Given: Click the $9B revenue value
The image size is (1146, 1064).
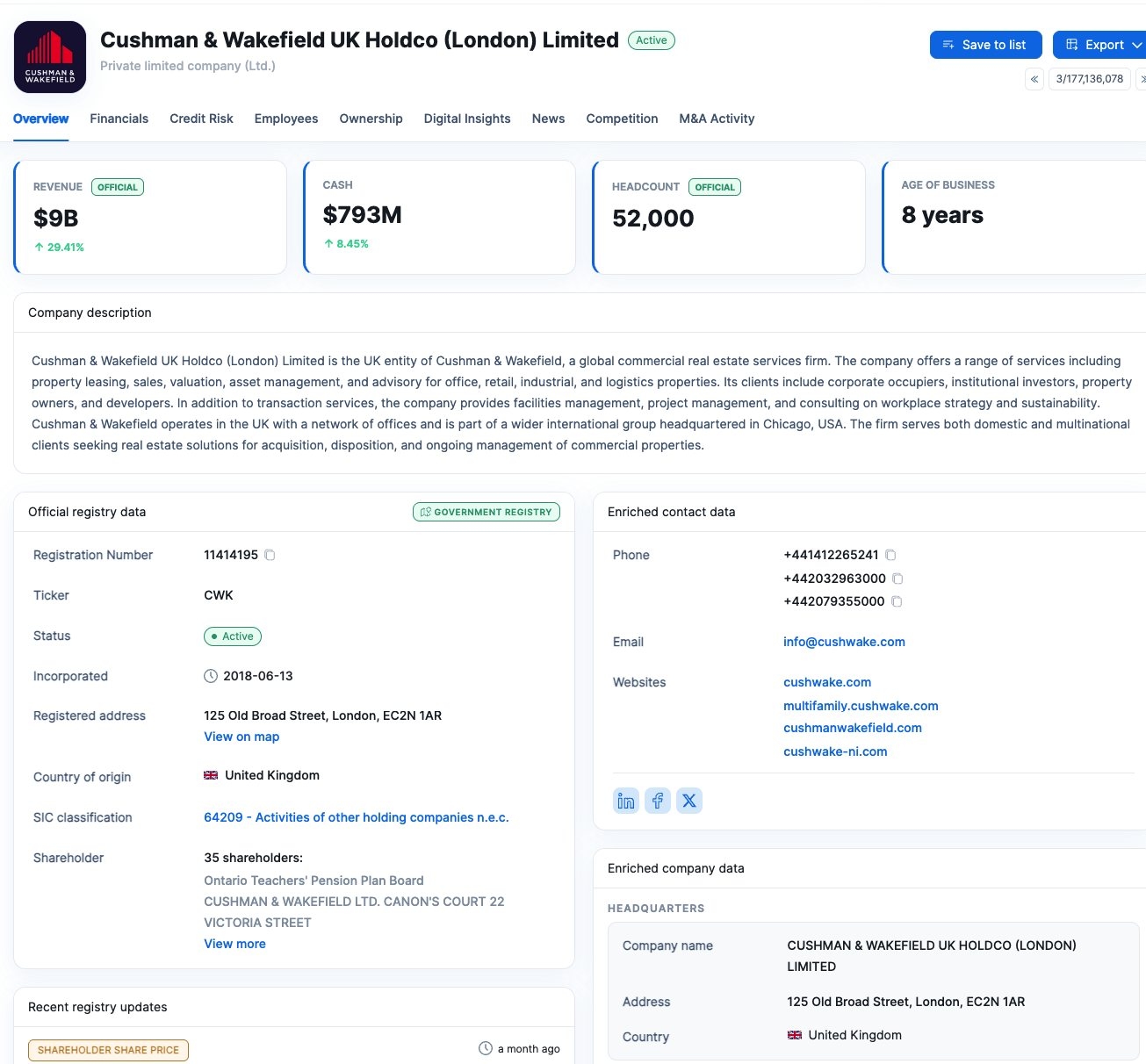Looking at the screenshot, I should [56, 219].
